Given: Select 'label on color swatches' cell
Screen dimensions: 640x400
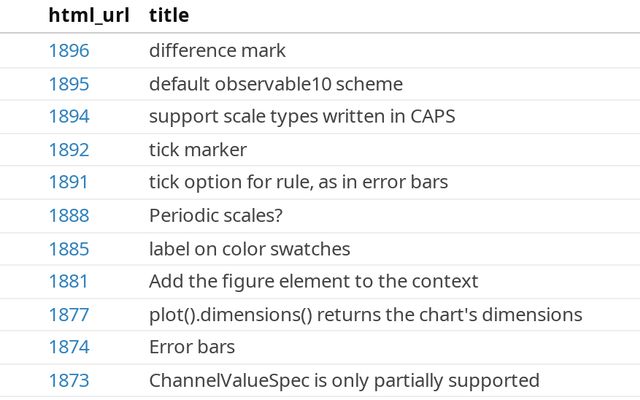Looking at the screenshot, I should (250, 249).
